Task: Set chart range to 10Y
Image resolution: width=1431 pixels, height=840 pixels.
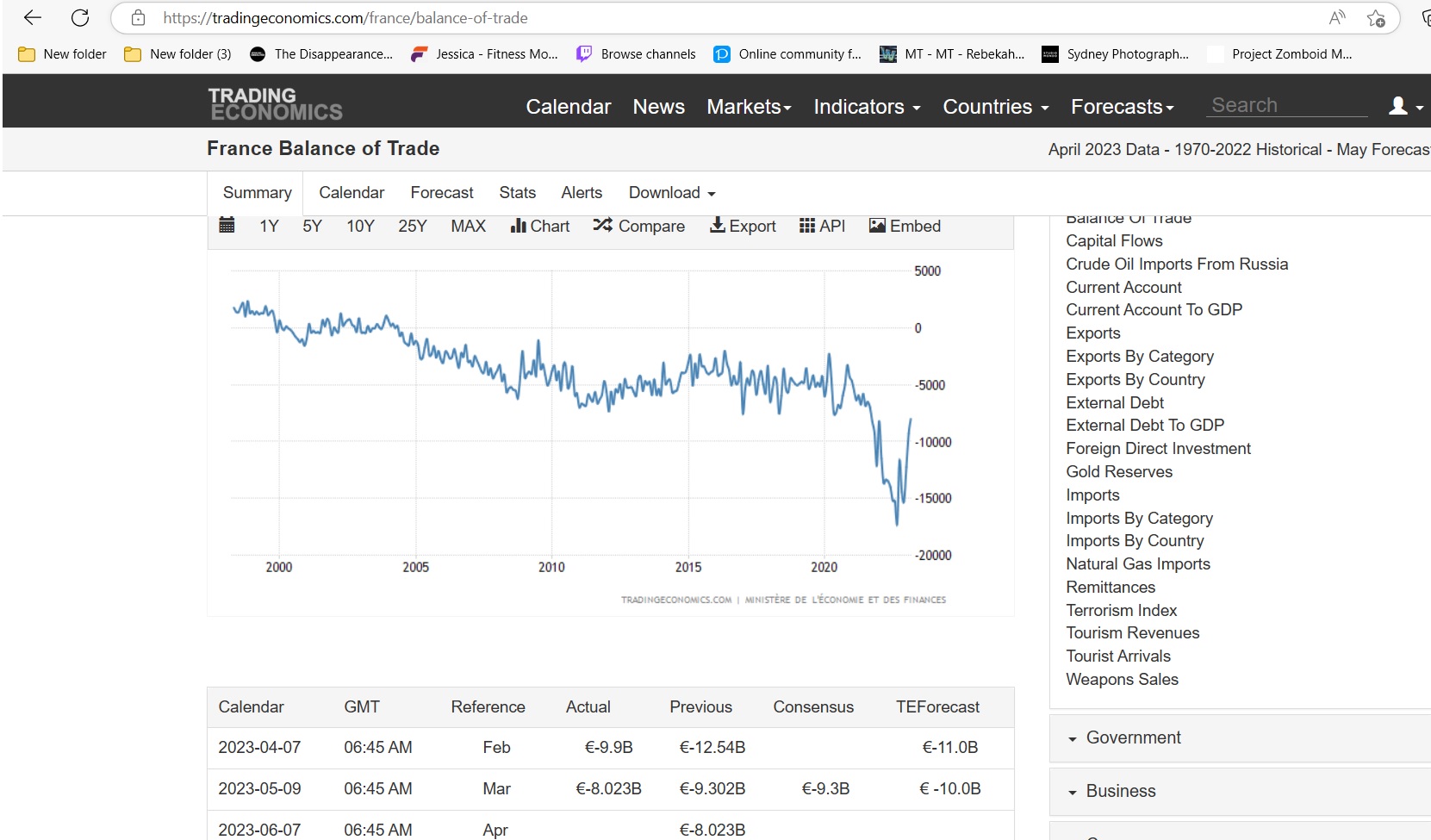Action: point(360,226)
